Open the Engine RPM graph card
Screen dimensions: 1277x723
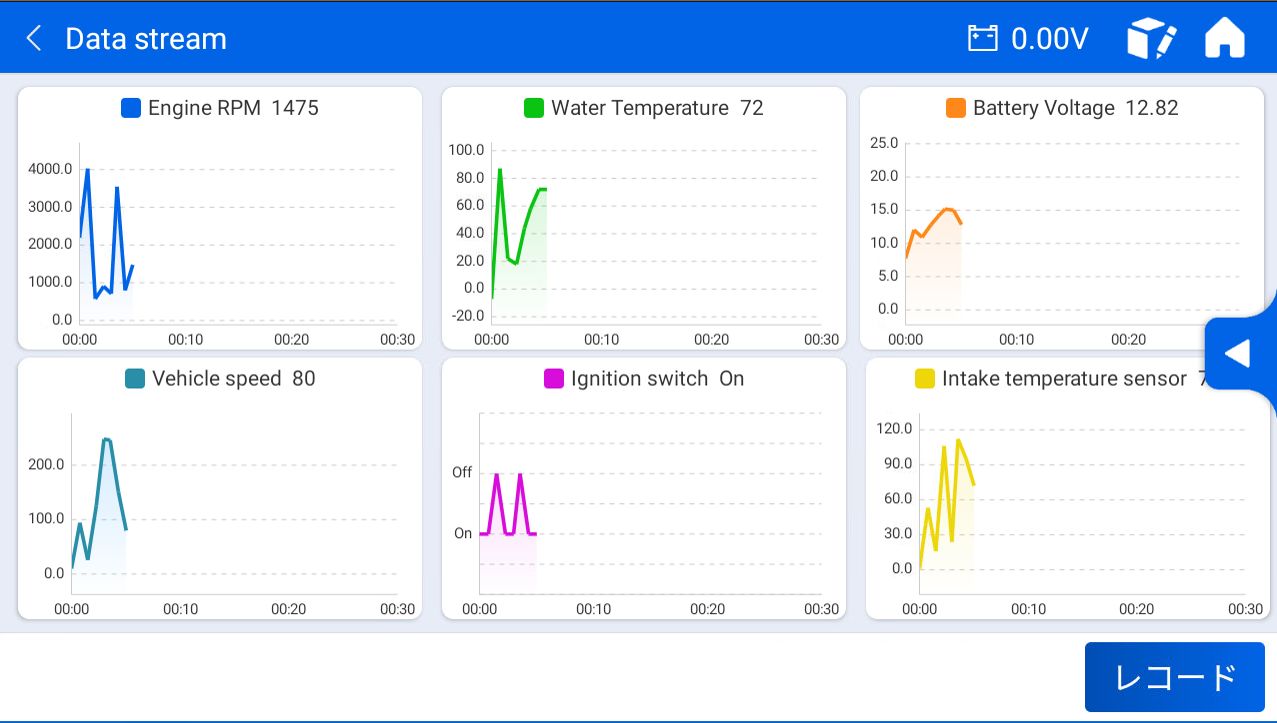220,218
